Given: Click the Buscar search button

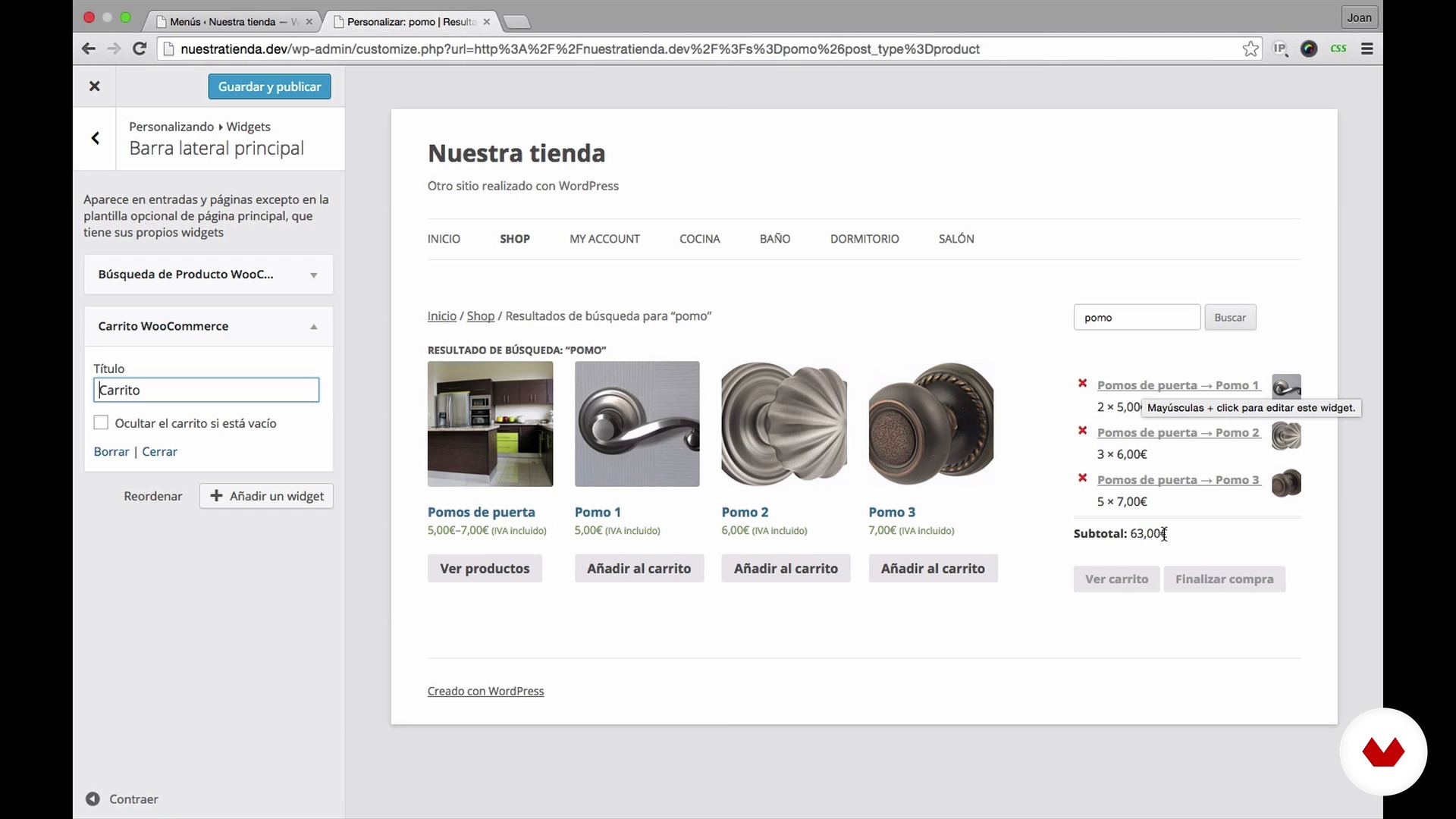Looking at the screenshot, I should [x=1230, y=317].
